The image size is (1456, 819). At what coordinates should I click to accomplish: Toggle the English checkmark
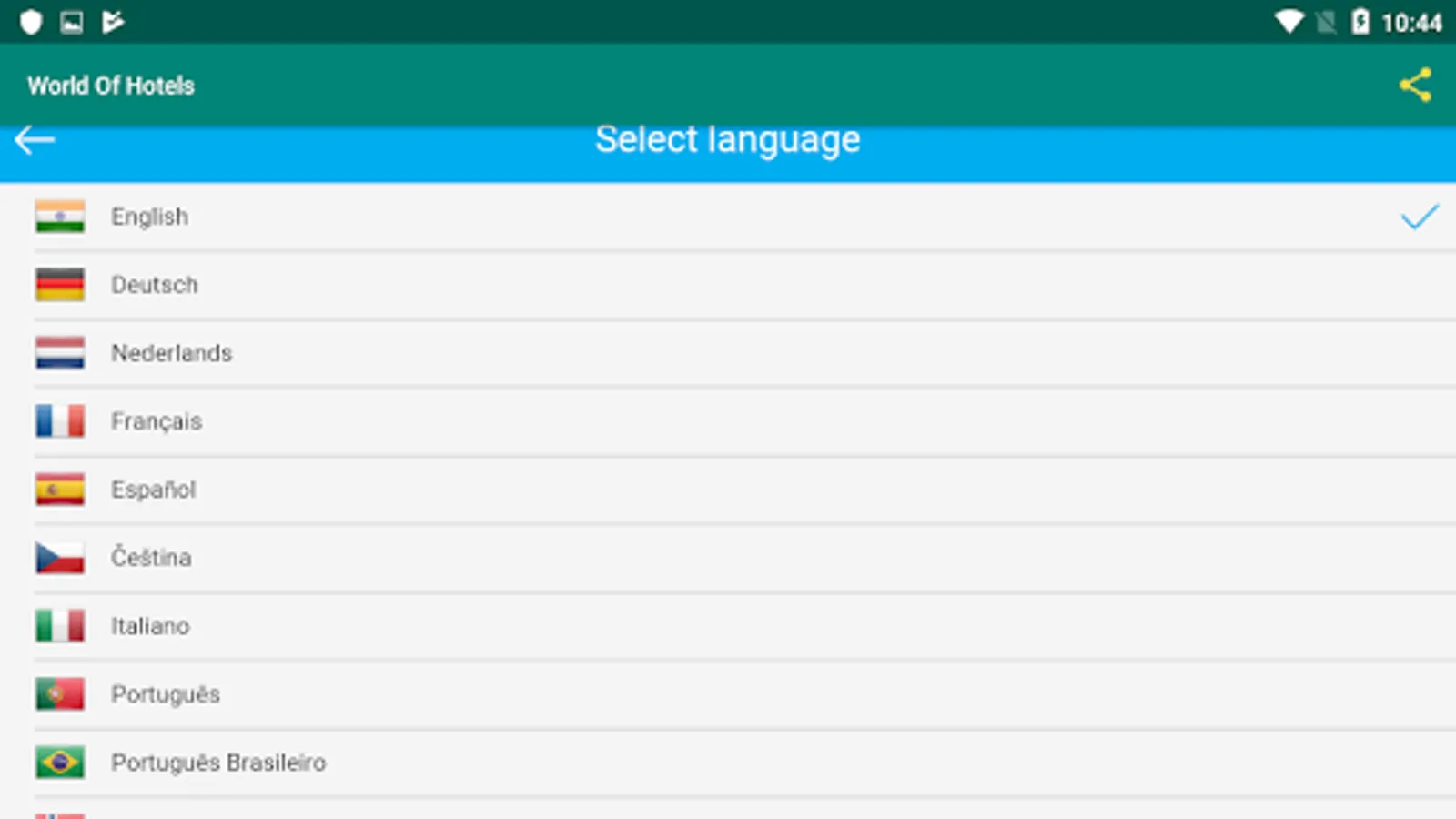tap(1419, 217)
